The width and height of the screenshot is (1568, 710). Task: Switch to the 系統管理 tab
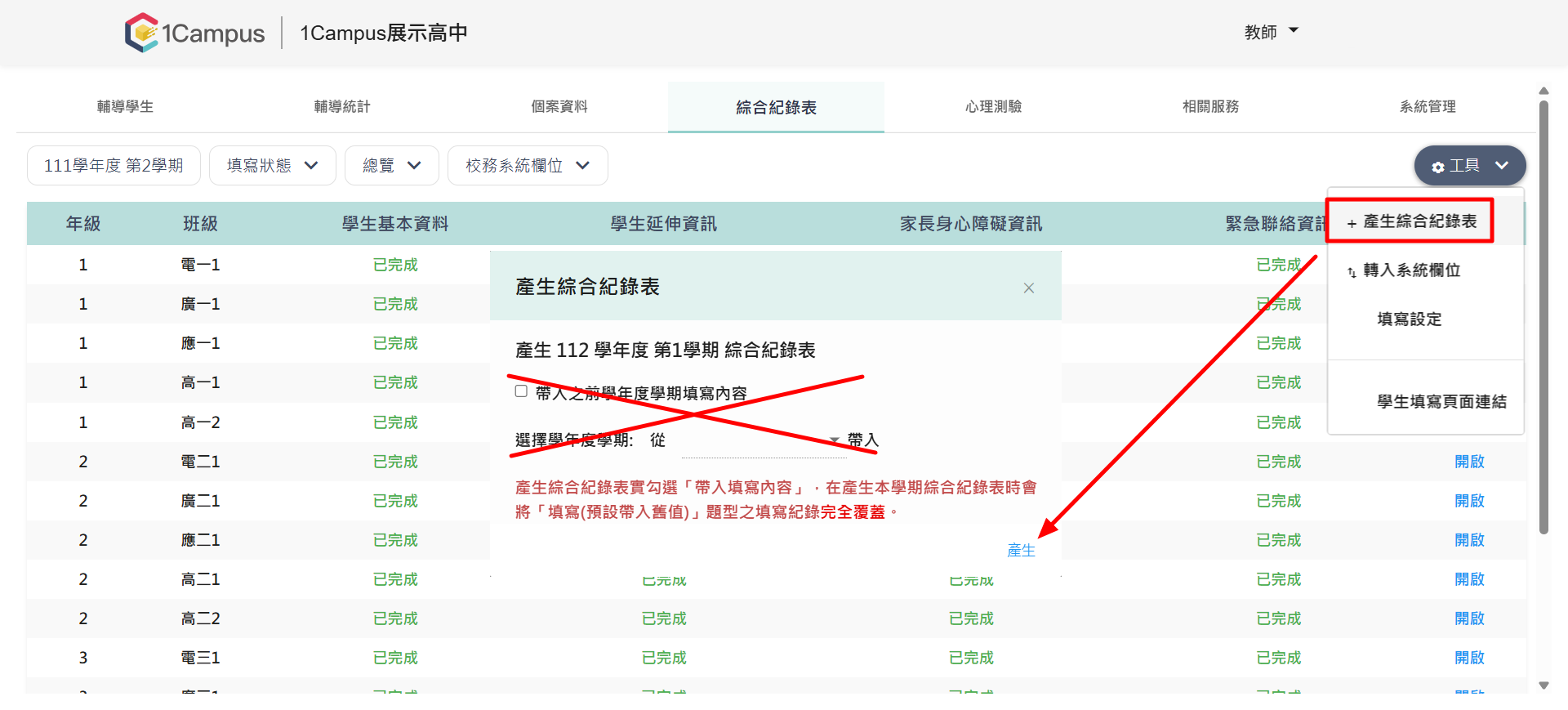[1428, 107]
